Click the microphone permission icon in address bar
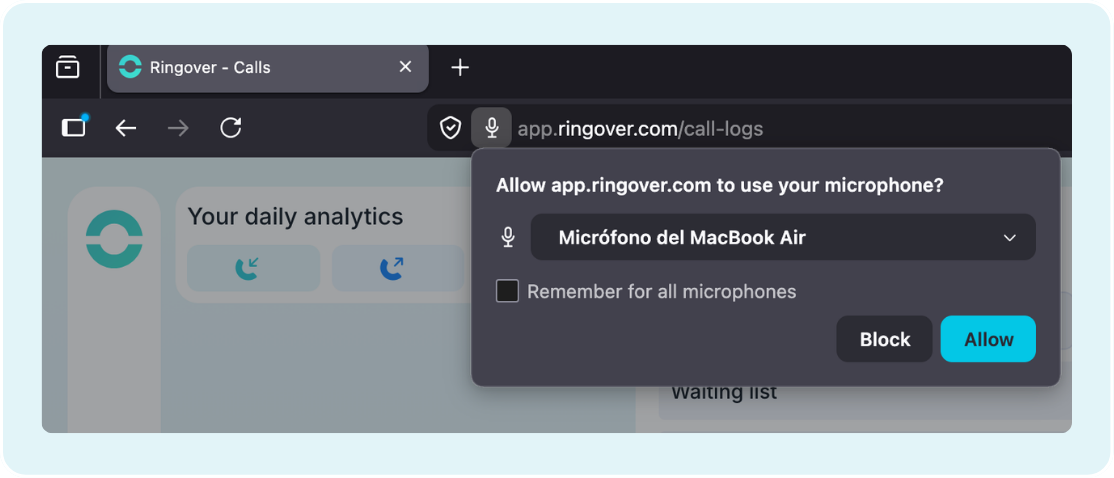This screenshot has width=1114, height=478. 491,128
